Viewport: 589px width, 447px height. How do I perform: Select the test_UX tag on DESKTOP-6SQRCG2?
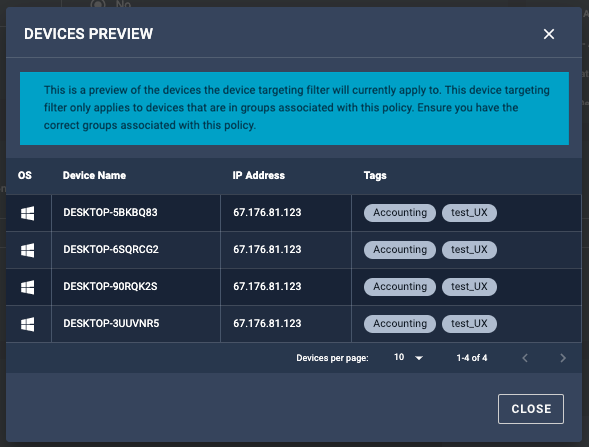469,250
